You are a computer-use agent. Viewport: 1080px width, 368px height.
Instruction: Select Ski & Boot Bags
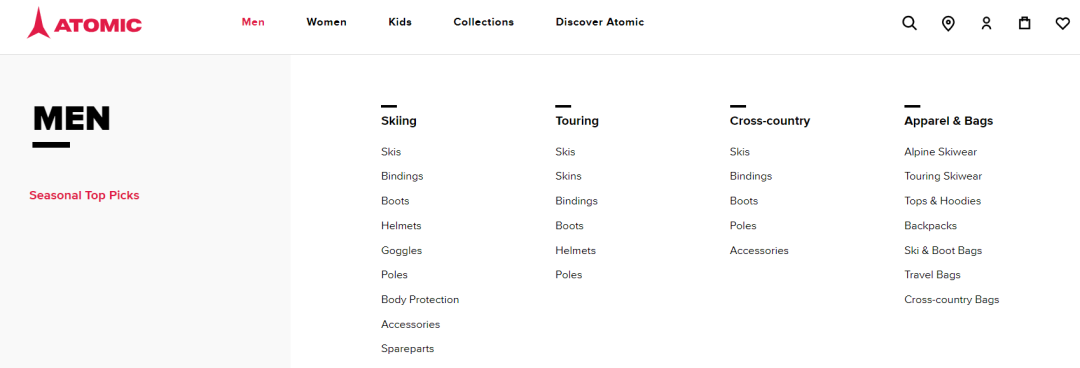pos(943,250)
